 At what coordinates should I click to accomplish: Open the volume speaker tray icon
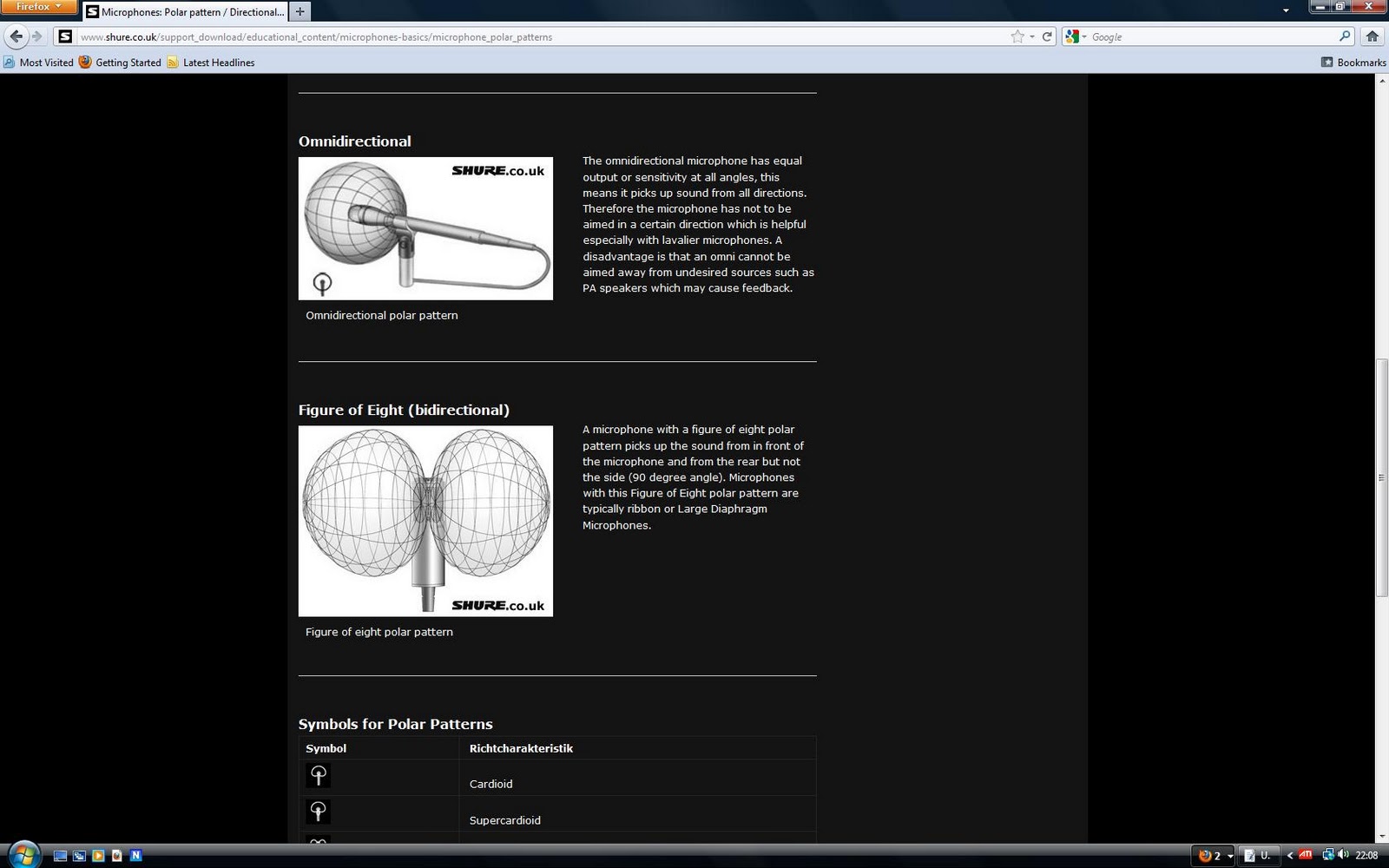point(1343,855)
